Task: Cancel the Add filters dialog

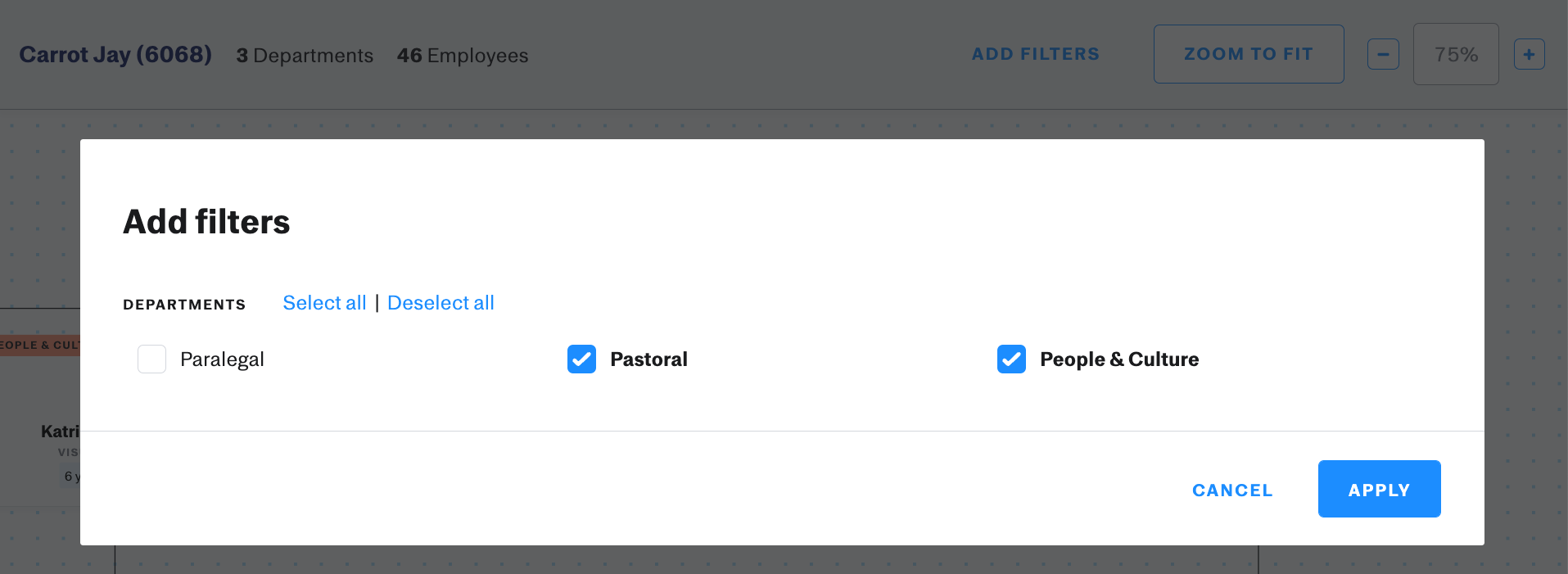Action: pyautogui.click(x=1232, y=490)
